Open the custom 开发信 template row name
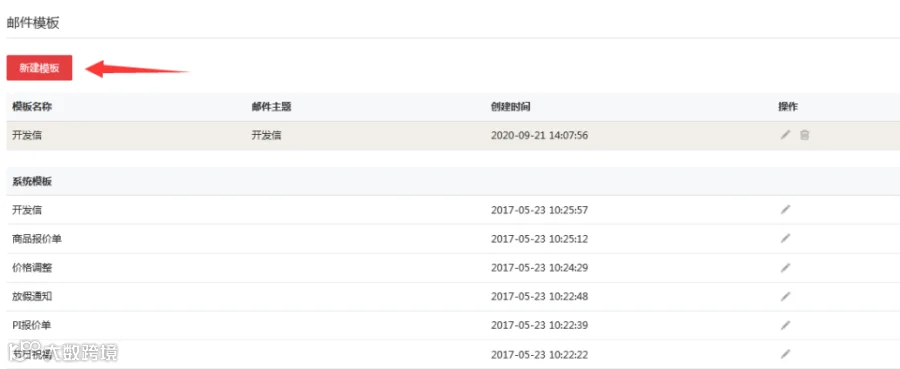 [26, 136]
